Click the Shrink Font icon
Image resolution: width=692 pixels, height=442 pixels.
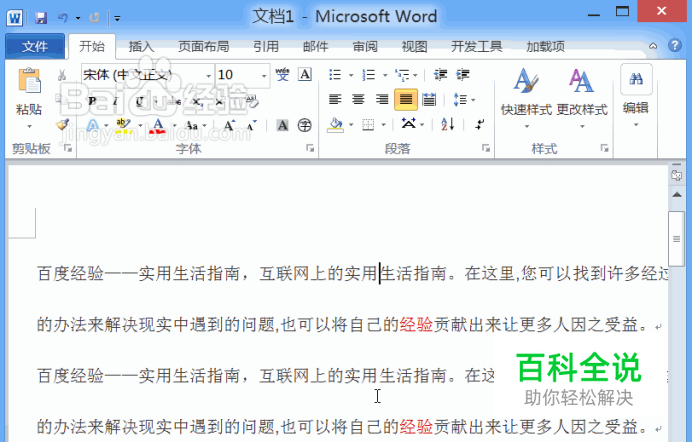coord(252,126)
